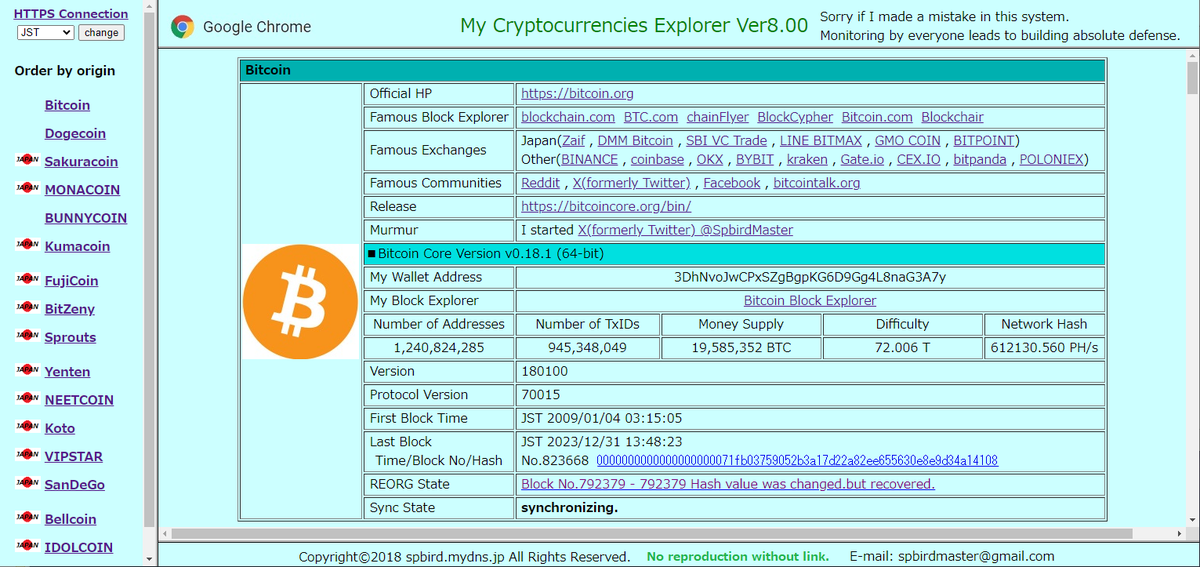The height and width of the screenshot is (567, 1200).
Task: Open the BlockCypher explorer link
Action: [x=795, y=118]
